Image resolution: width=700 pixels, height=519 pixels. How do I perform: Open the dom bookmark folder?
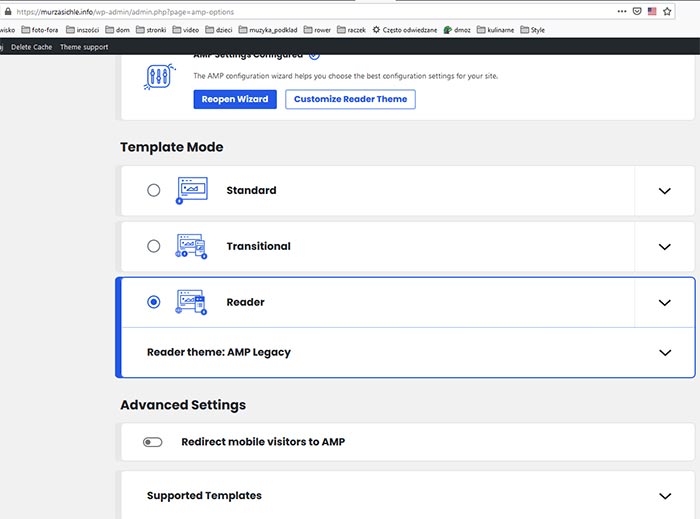point(117,30)
